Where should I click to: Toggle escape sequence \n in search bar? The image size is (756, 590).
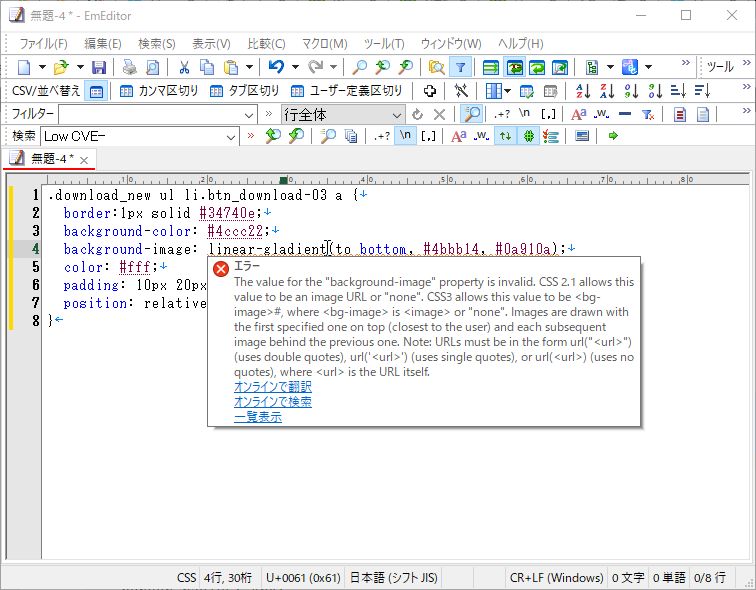pyautogui.click(x=405, y=136)
